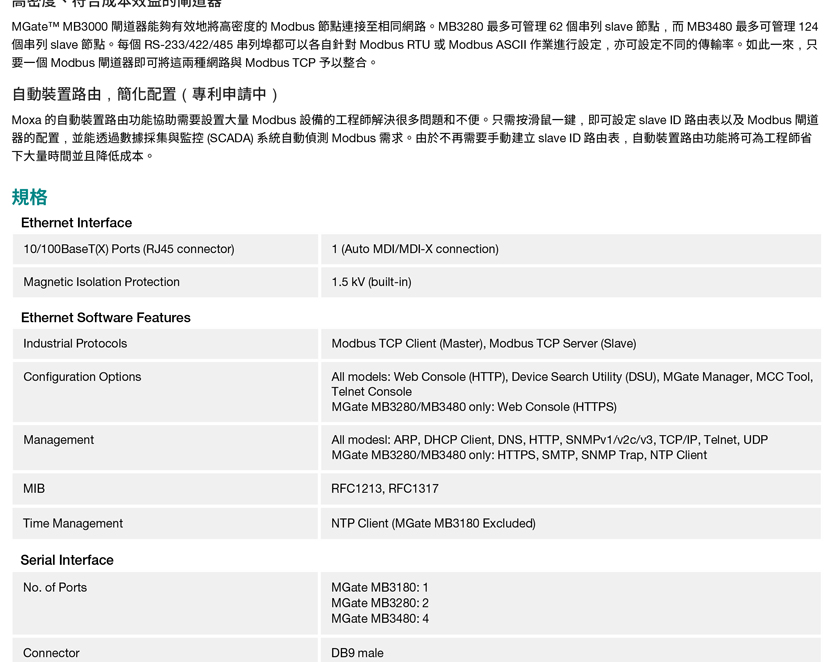Click the line ending 下大量時間並且降低成本
The image size is (830, 662).
coord(83,156)
